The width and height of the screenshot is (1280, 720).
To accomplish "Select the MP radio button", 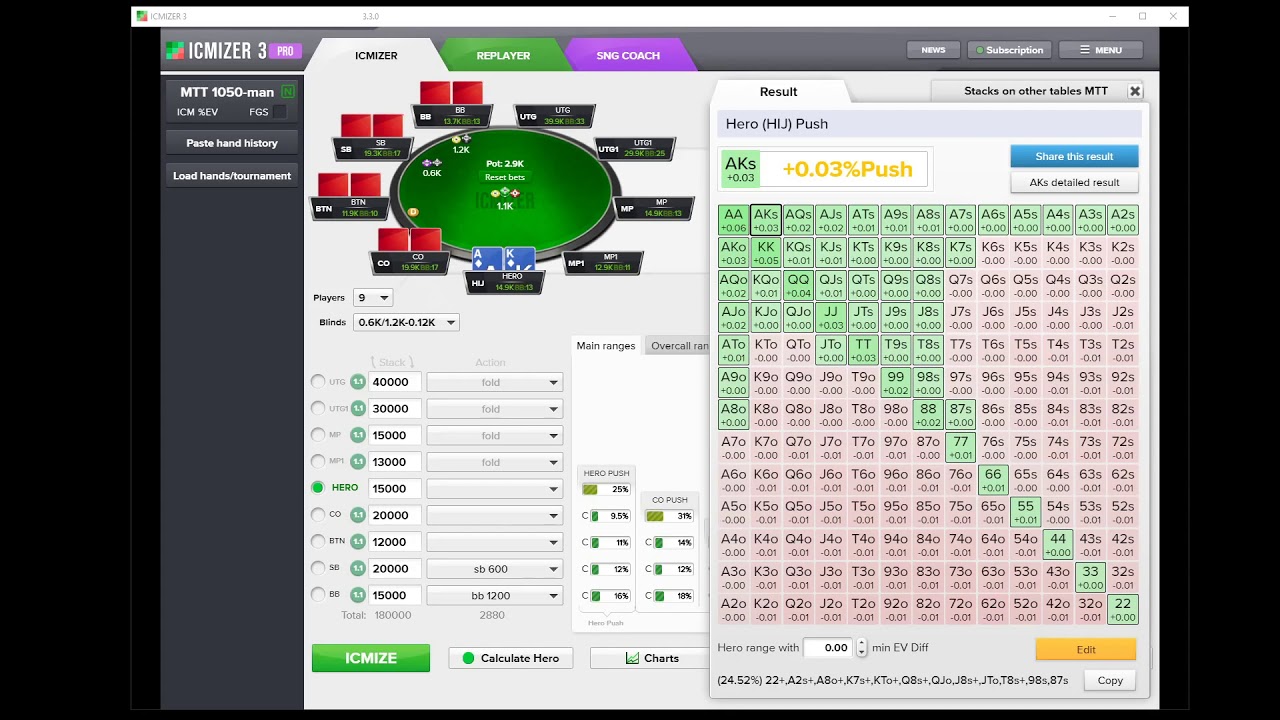I will (318, 434).
